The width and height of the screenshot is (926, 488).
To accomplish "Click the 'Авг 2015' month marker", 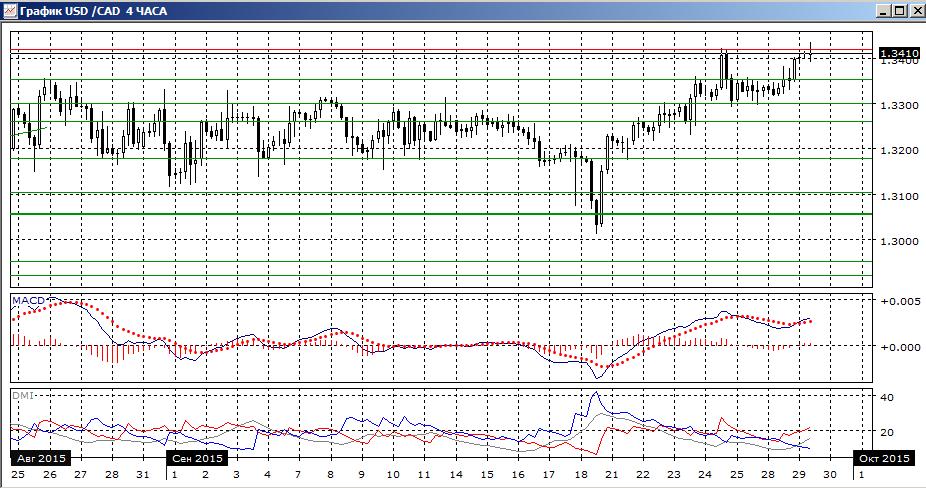I will click(x=41, y=458).
